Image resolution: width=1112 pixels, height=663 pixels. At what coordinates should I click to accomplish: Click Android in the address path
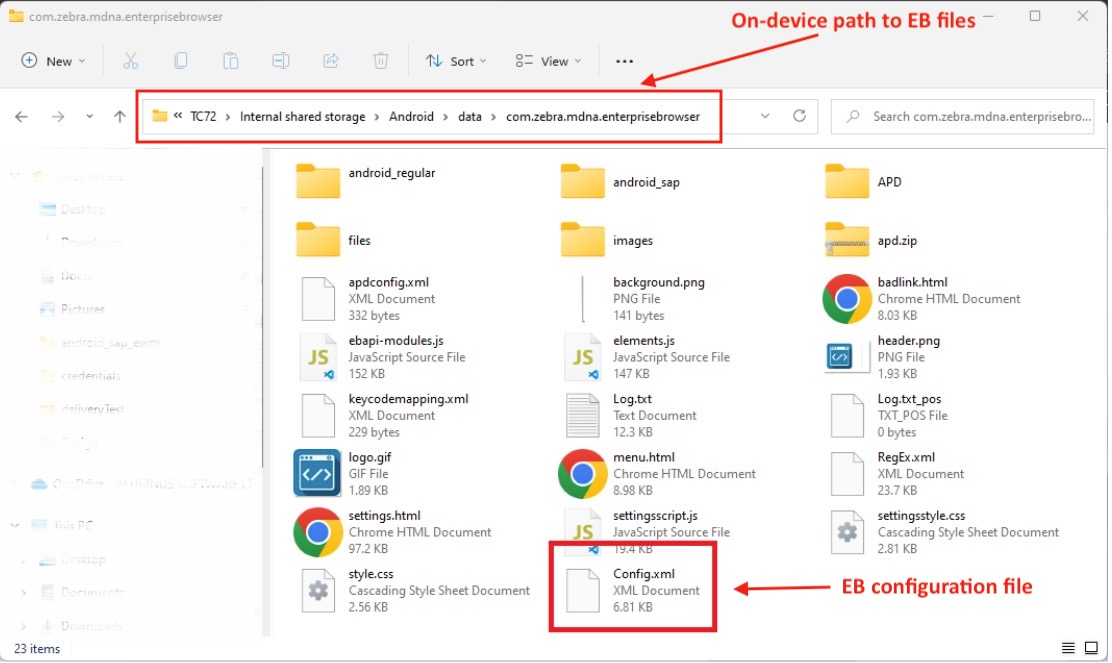pos(411,116)
